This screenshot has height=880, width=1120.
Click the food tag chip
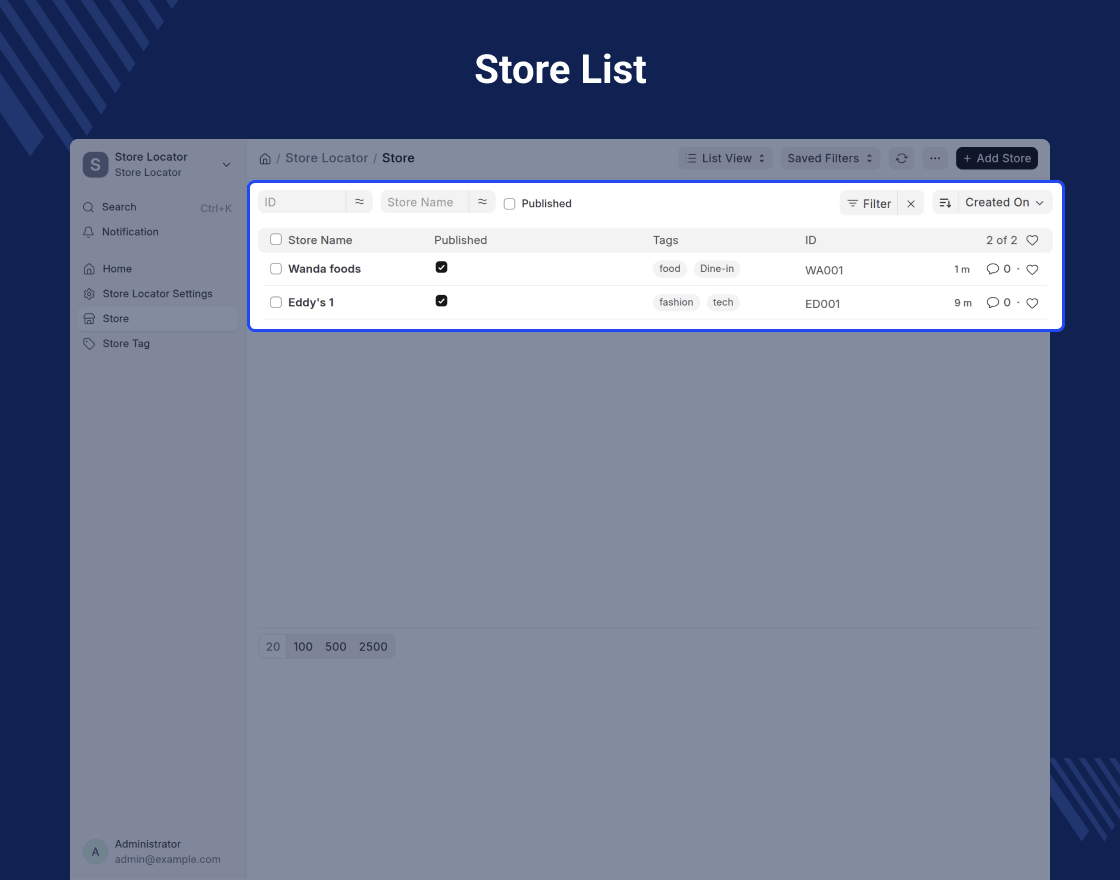670,269
